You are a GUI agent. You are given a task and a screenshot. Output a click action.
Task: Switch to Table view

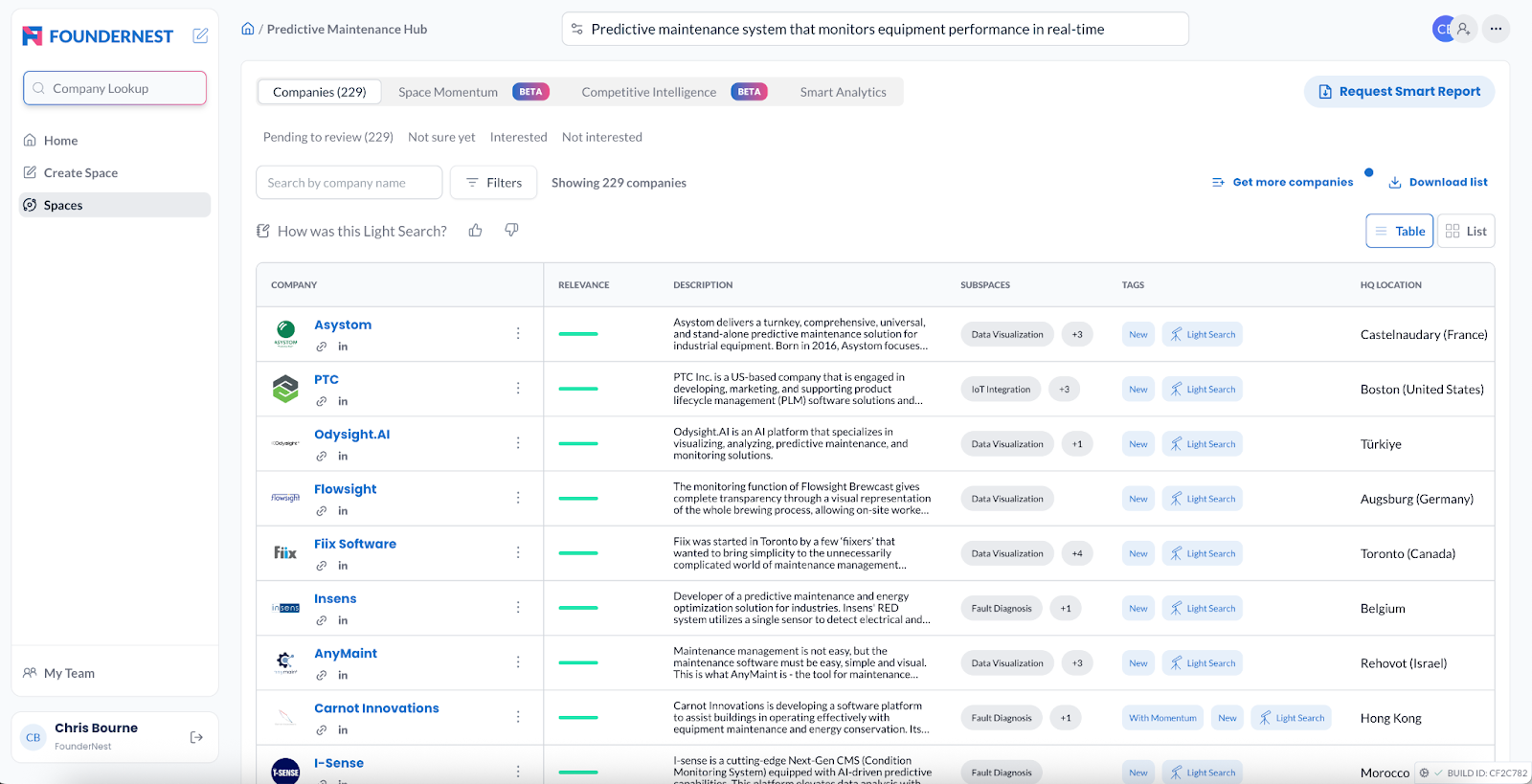(1399, 231)
